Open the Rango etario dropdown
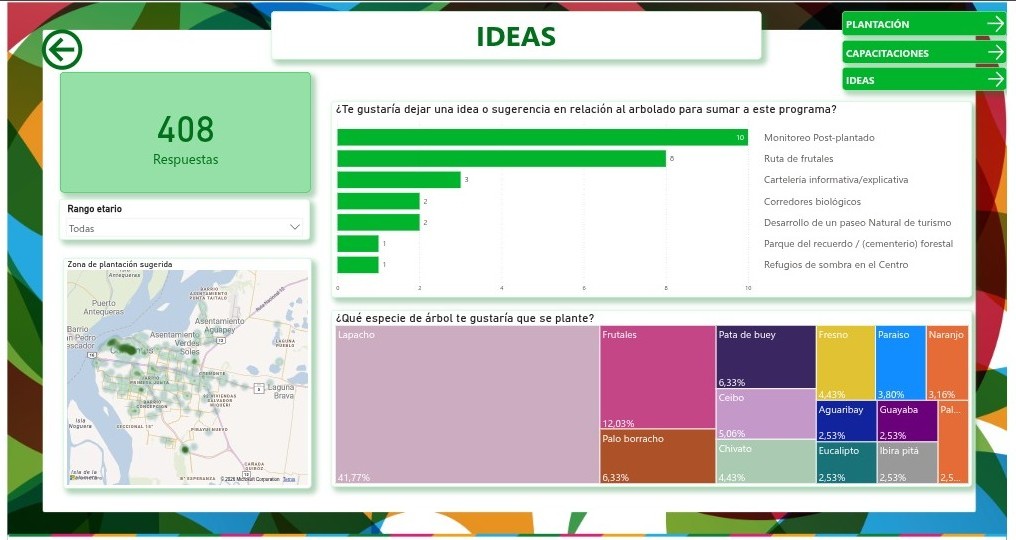This screenshot has width=1016, height=540. (185, 228)
